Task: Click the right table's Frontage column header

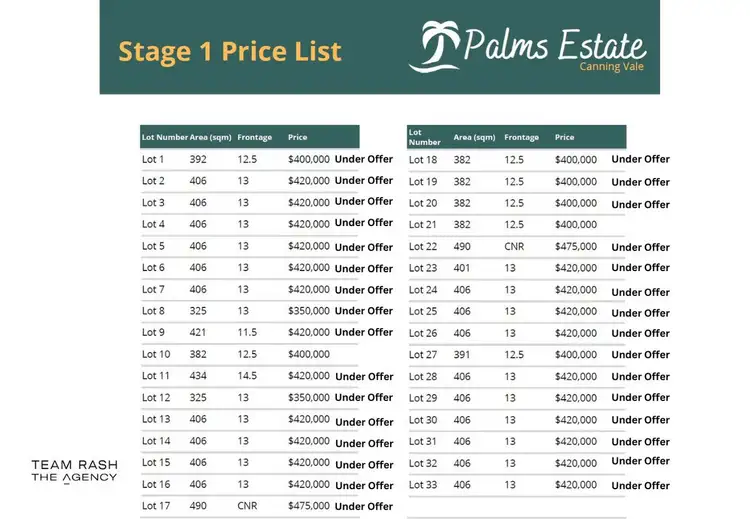Action: (521, 137)
